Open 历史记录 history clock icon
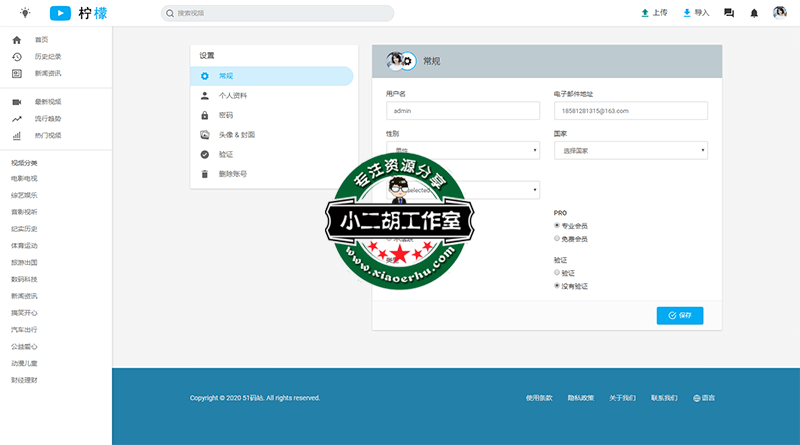This screenshot has height=445, width=800. point(17,56)
